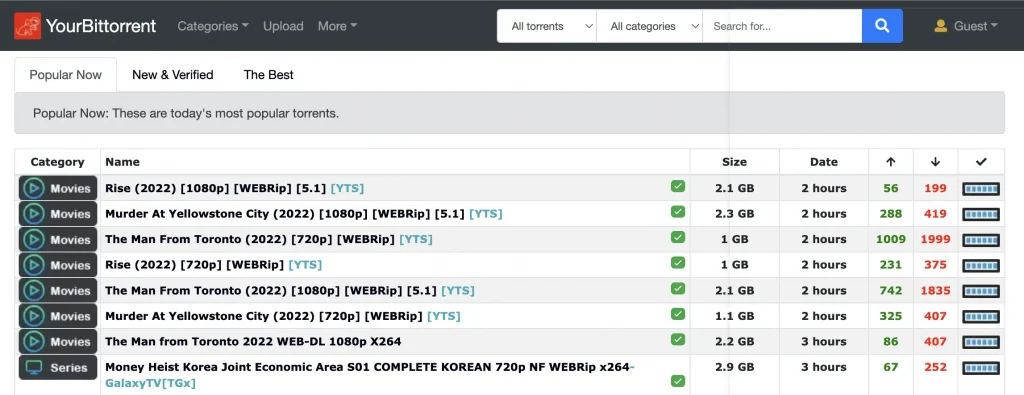Select the Popular Now tab

tap(65, 74)
